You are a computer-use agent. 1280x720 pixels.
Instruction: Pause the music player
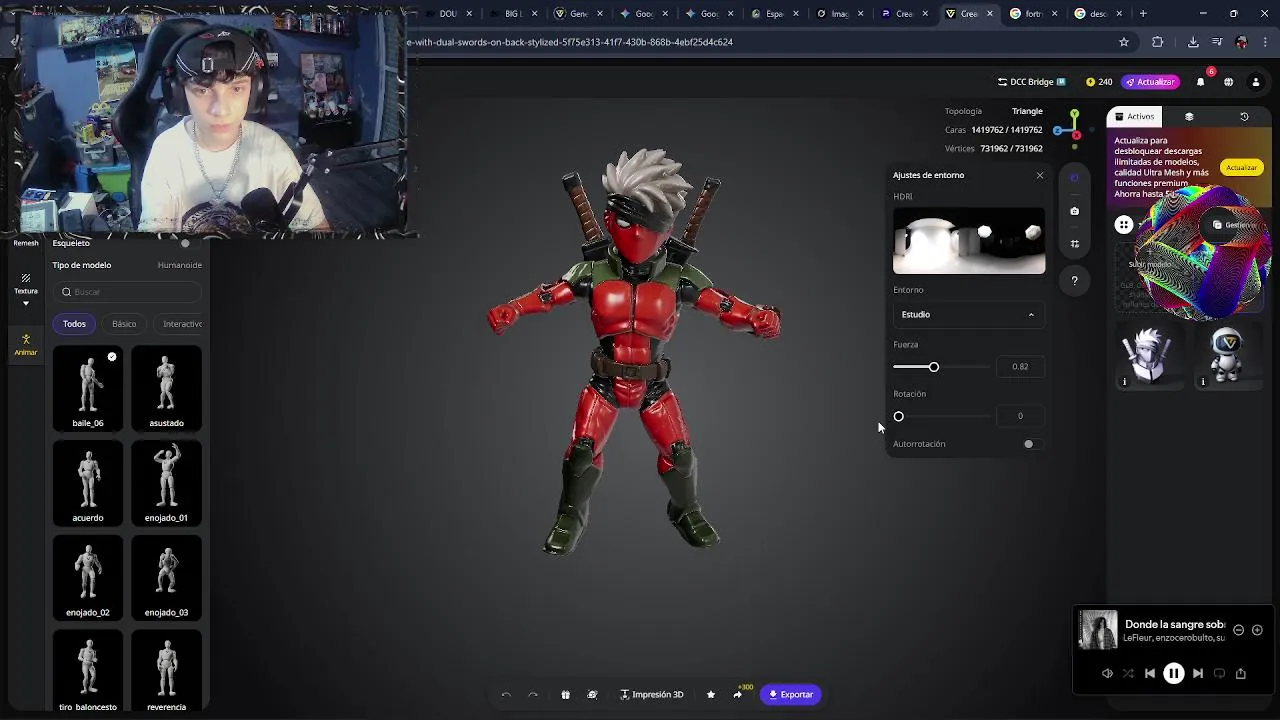coord(1174,674)
